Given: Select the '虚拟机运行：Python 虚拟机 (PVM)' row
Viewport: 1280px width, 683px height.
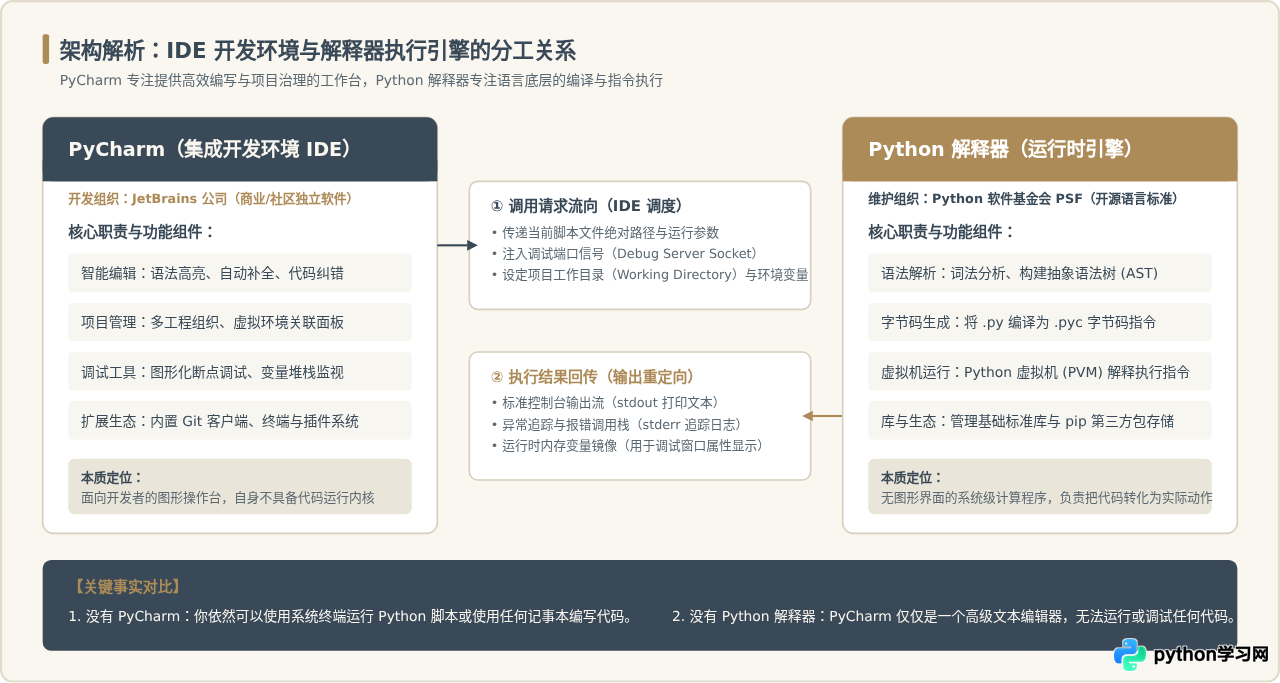Looking at the screenshot, I should click(x=1040, y=371).
